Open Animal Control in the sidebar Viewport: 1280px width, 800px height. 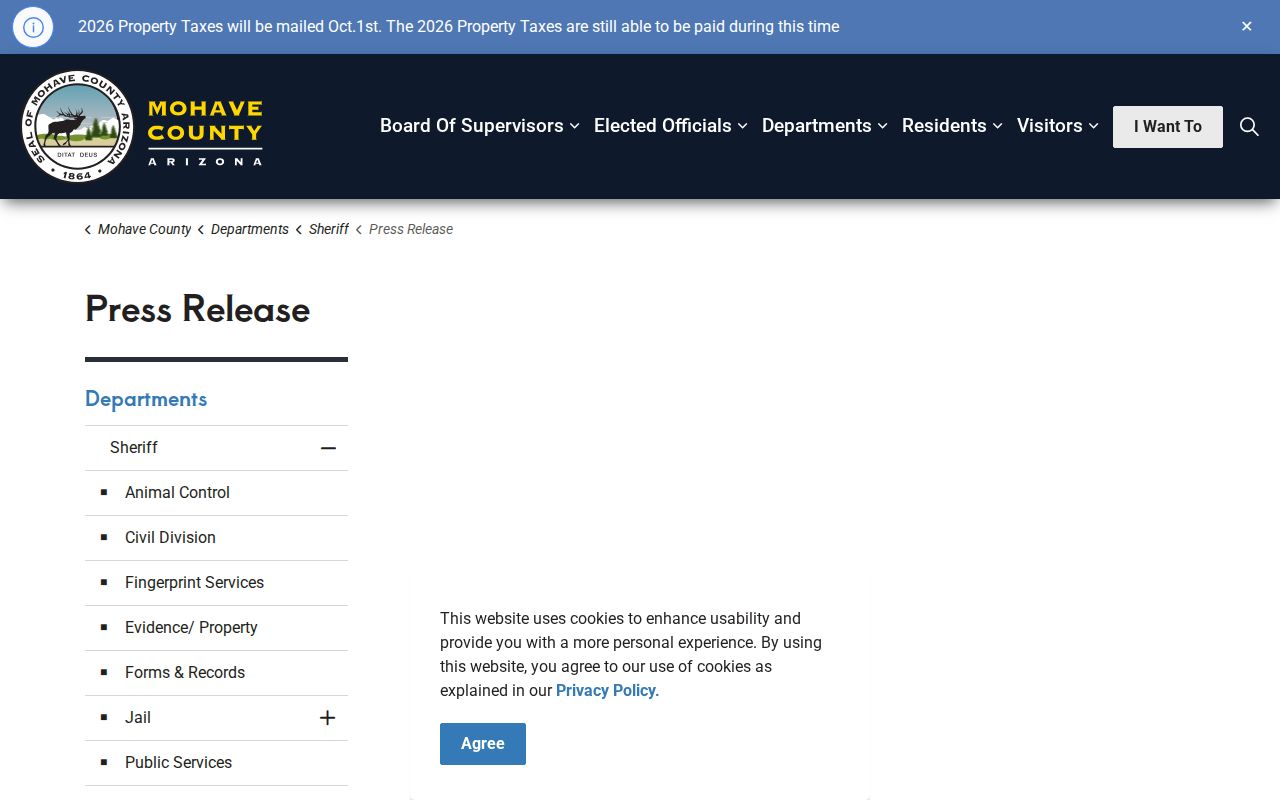tap(177, 493)
